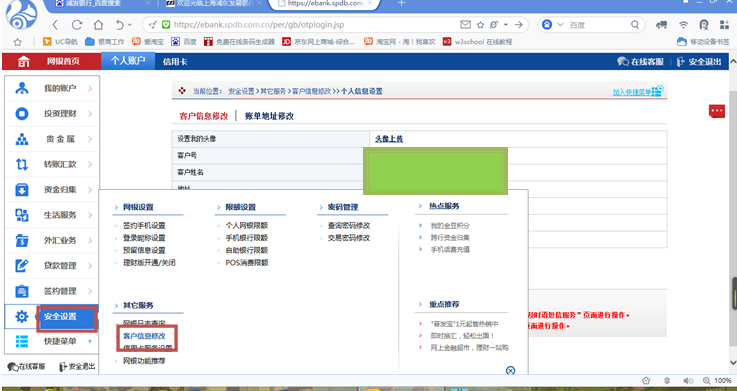The height and width of the screenshot is (391, 737).
Task: Click the 安全设置 gear icon
Action: click(x=22, y=316)
